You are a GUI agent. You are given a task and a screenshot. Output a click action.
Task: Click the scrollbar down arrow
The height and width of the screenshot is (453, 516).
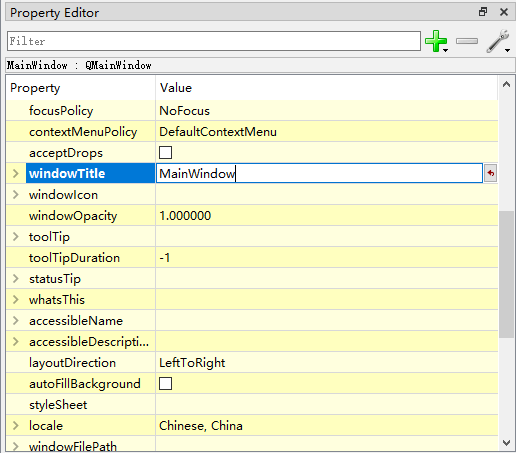(x=506, y=443)
